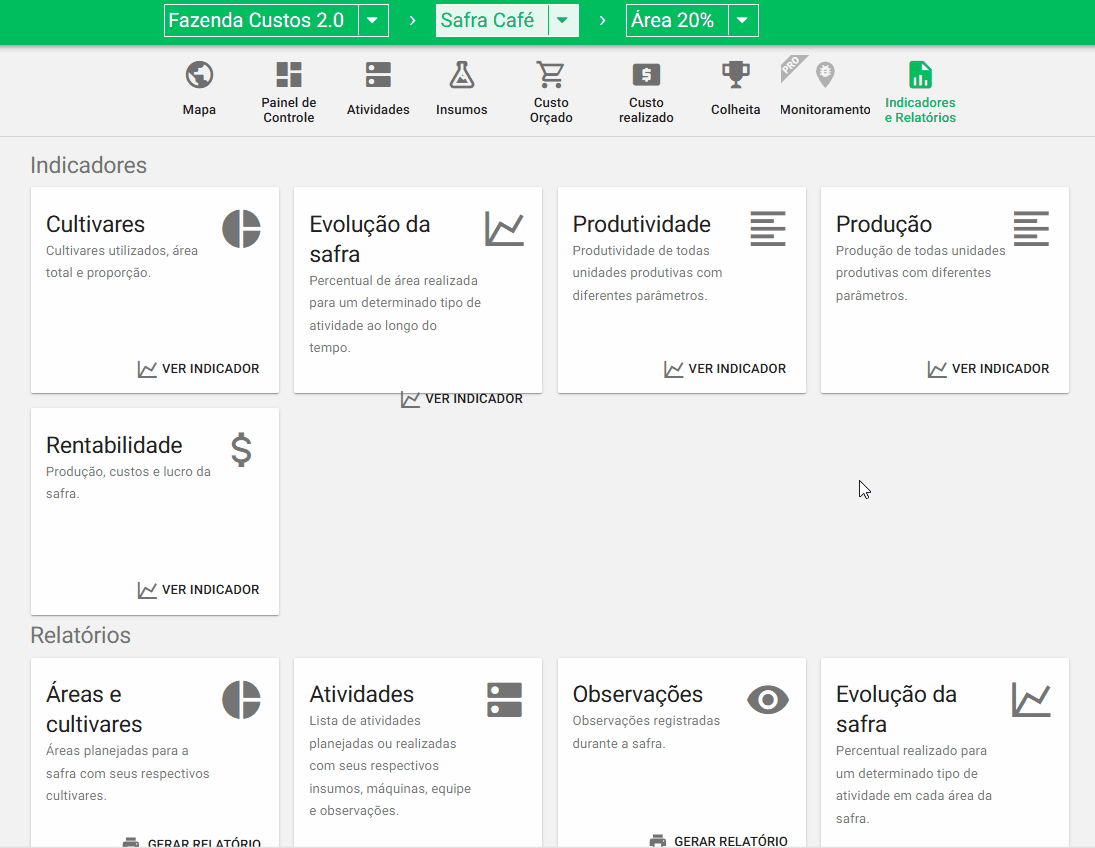This screenshot has height=848, width=1095.
Task: Expand the Safra Café dropdown arrow
Action: coord(563,20)
